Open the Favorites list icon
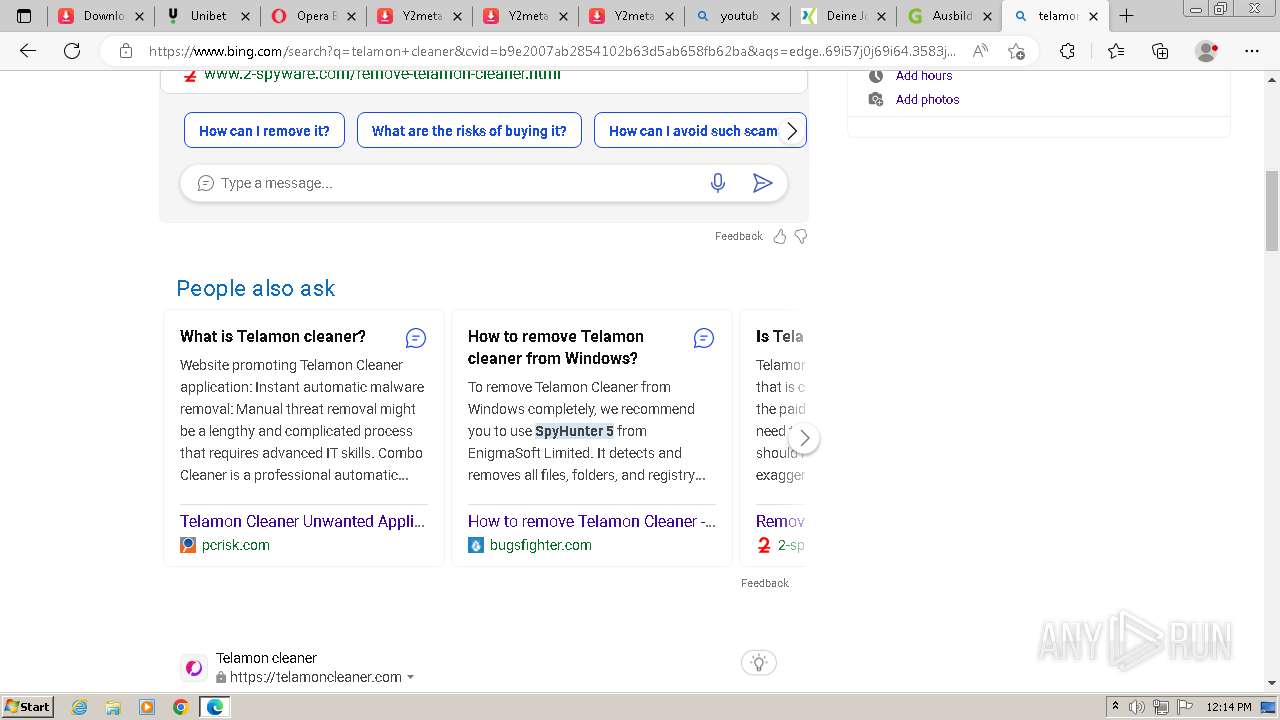Viewport: 1280px width, 720px height. tap(1116, 51)
